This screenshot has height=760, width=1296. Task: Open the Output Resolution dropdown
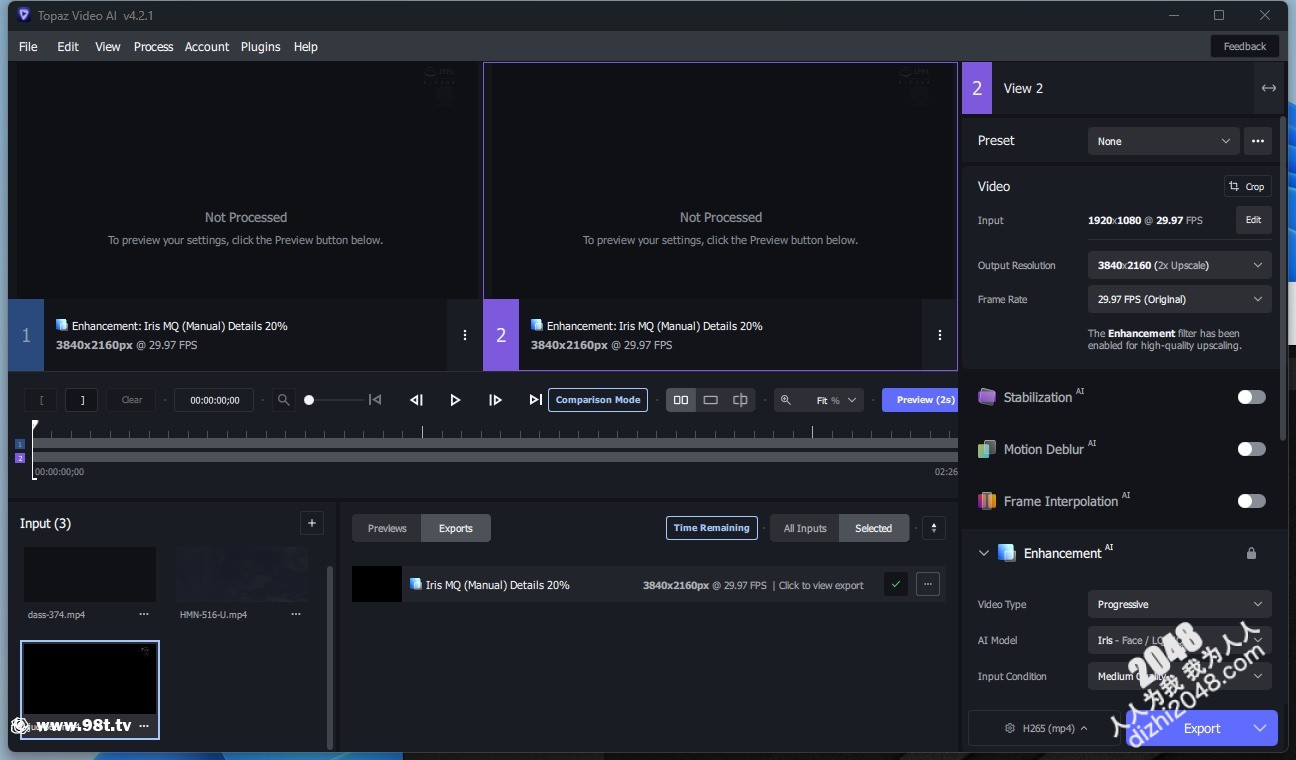1180,265
